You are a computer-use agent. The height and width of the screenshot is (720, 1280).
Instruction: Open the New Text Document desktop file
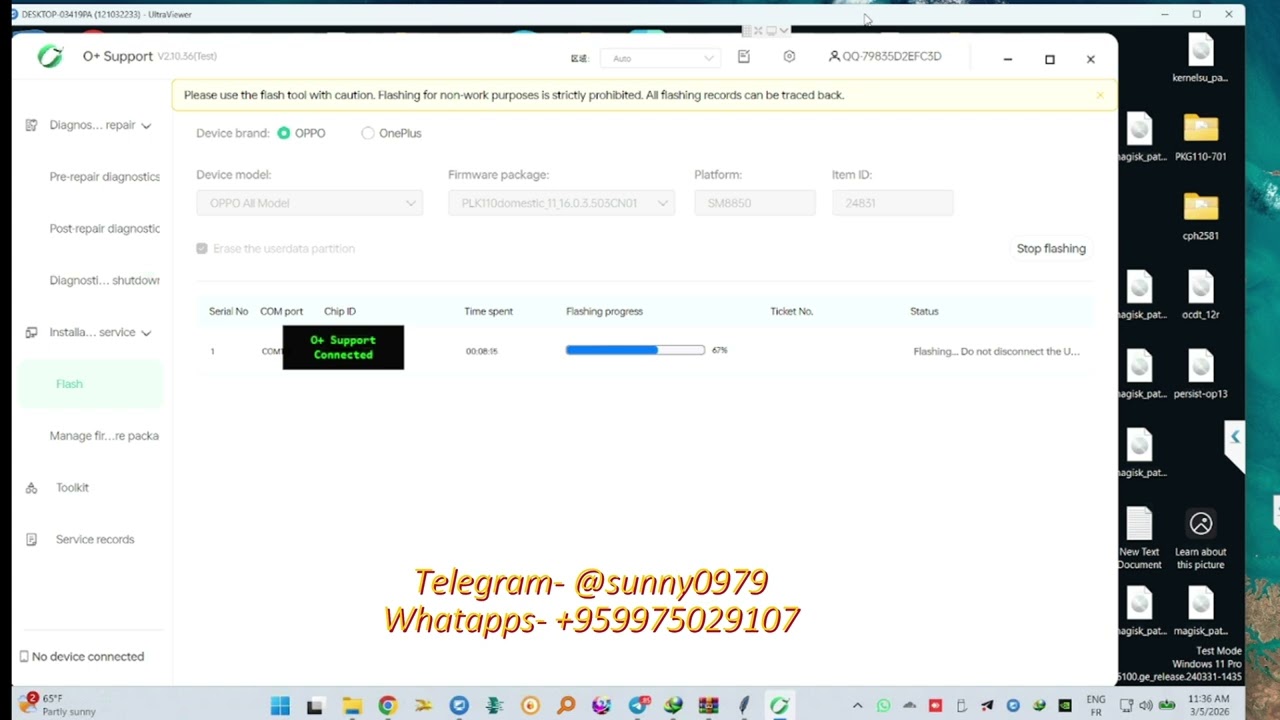[x=1139, y=539]
